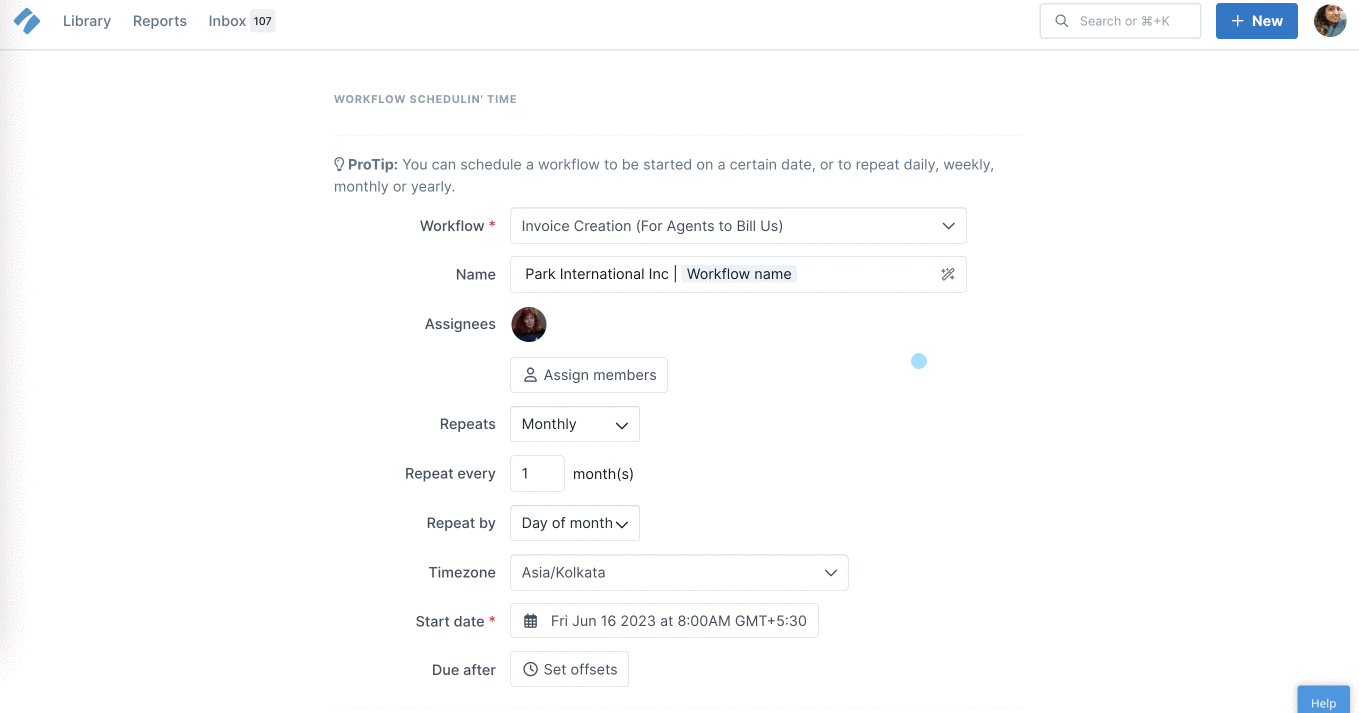1359x713 pixels.
Task: Open the Library menu
Action: [x=87, y=21]
